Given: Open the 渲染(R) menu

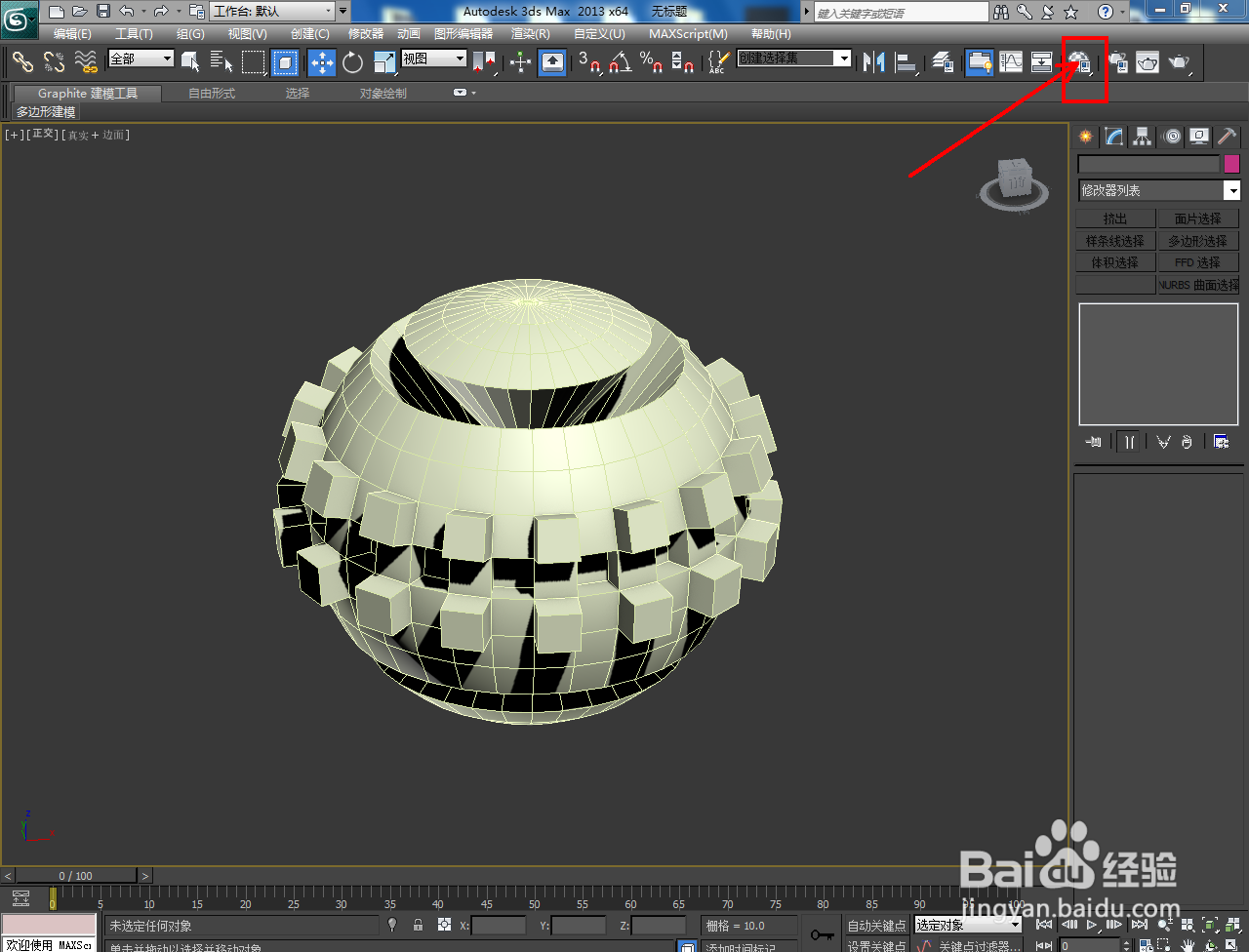Looking at the screenshot, I should click(x=529, y=33).
